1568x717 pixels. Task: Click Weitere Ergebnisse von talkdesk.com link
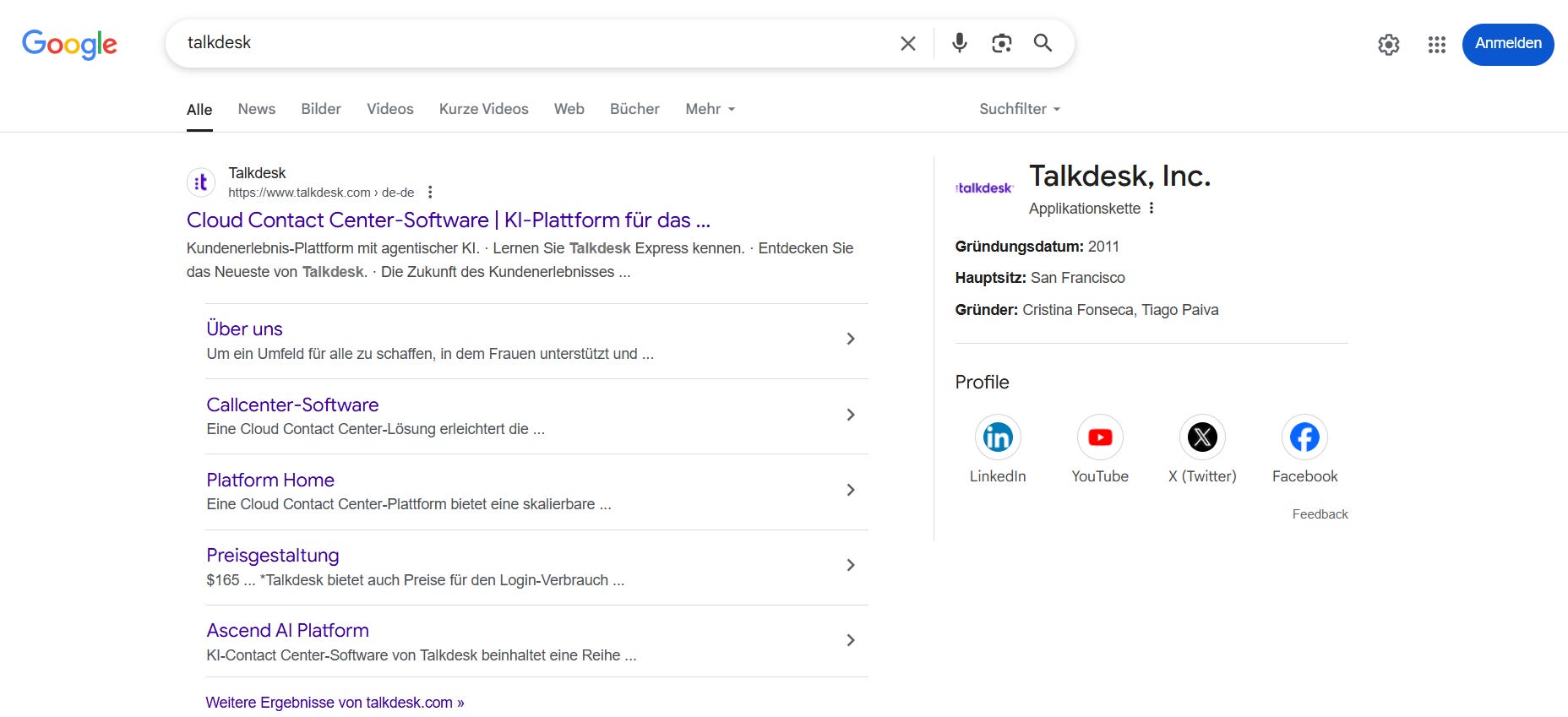coord(335,703)
